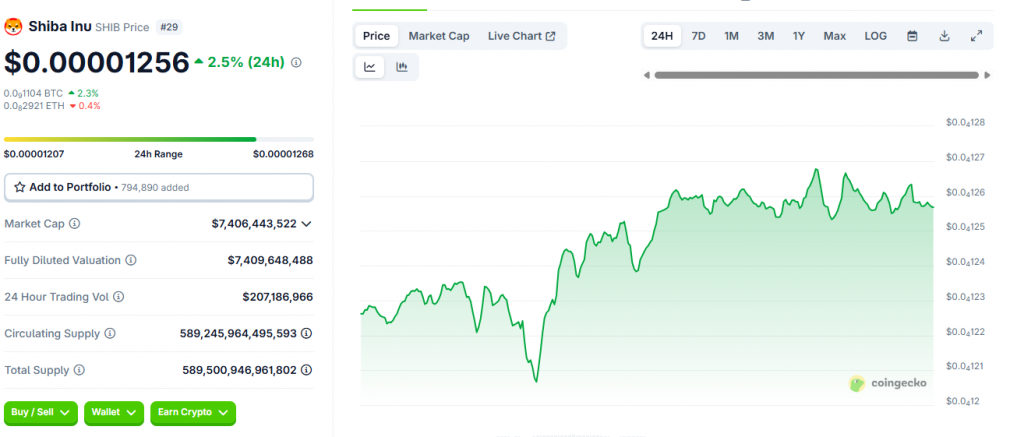Show Market Cap info tooltip
Image resolution: width=1024 pixels, height=437 pixels.
[x=74, y=223]
